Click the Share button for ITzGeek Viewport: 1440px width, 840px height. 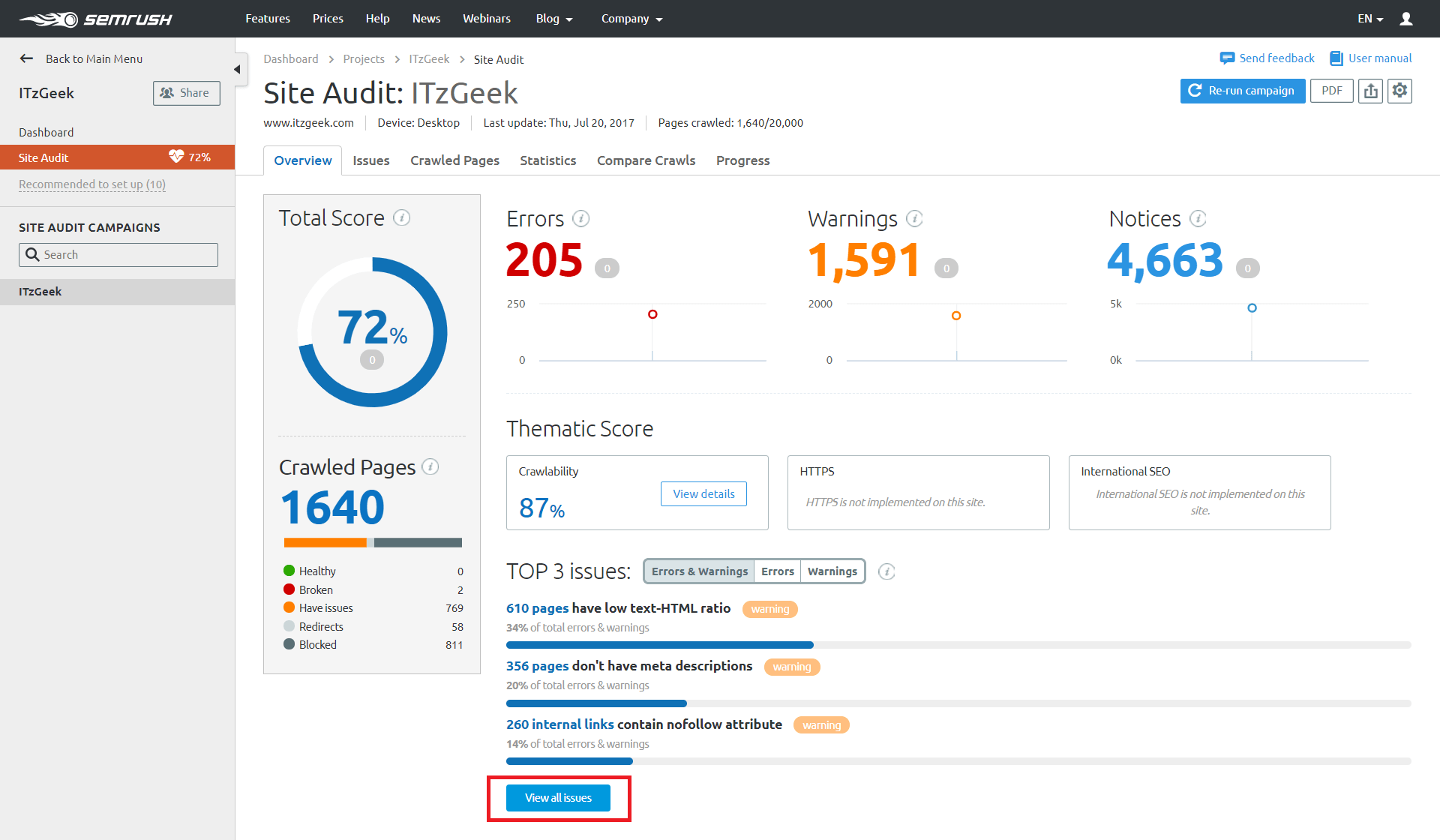[187, 93]
